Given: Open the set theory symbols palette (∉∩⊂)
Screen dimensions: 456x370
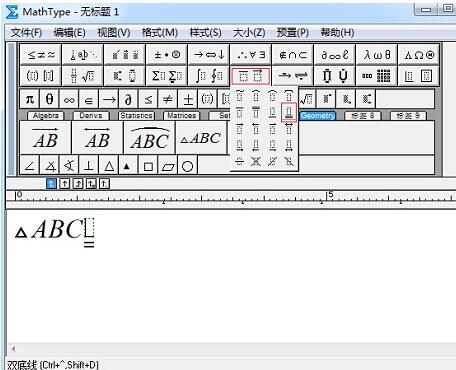Looking at the screenshot, I should [x=293, y=55].
